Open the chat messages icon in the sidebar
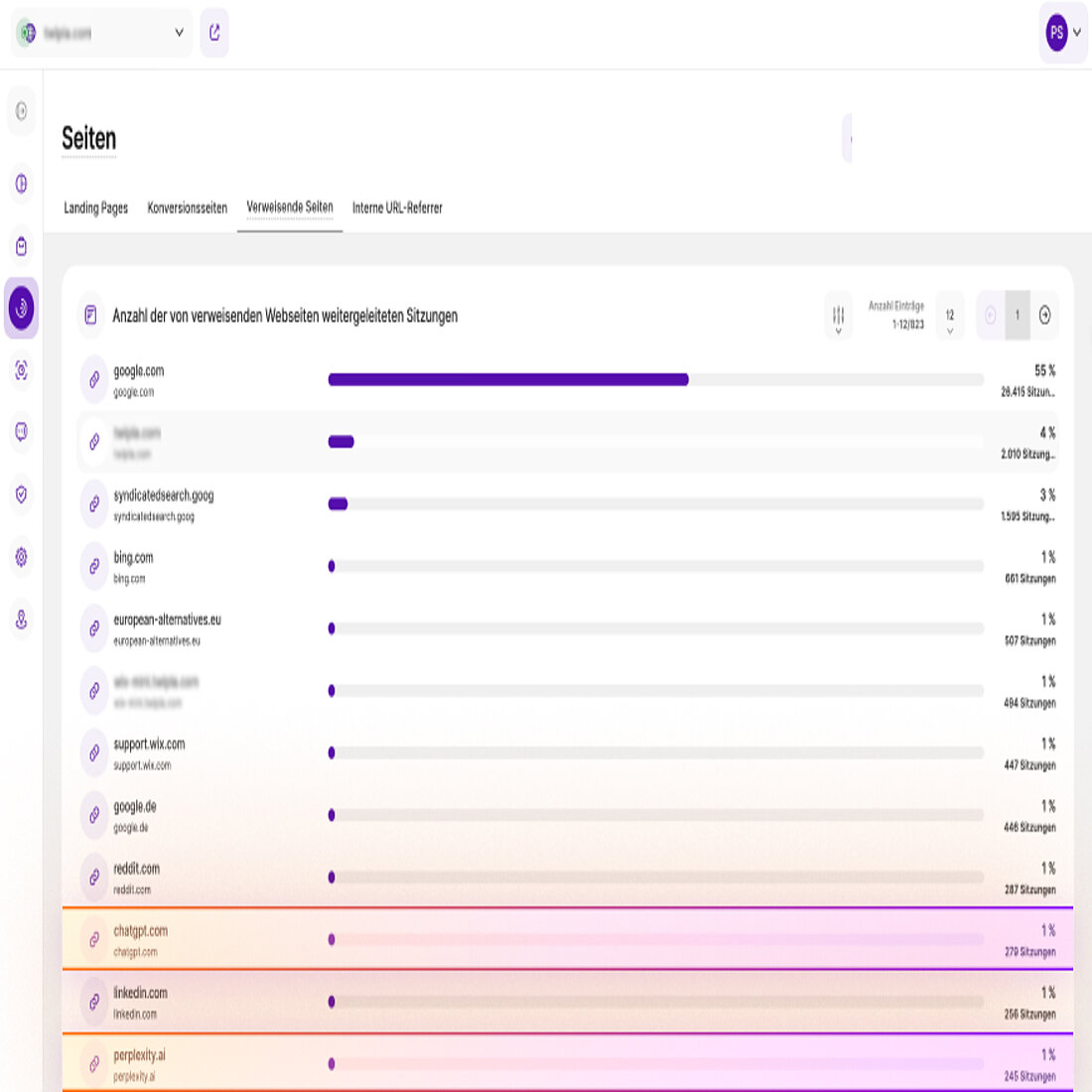 [20, 433]
